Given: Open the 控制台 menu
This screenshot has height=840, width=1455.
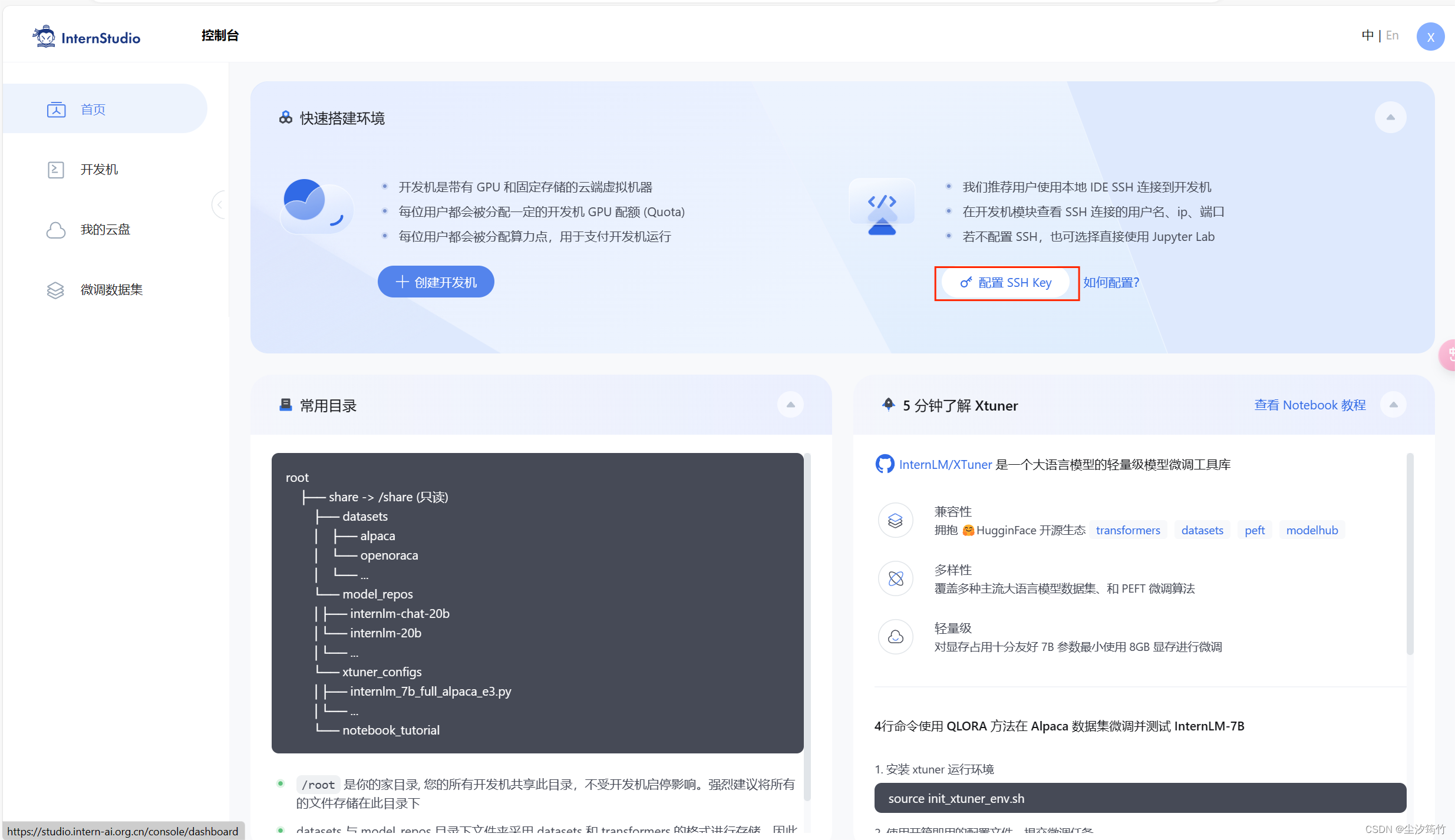Looking at the screenshot, I should pyautogui.click(x=219, y=35).
